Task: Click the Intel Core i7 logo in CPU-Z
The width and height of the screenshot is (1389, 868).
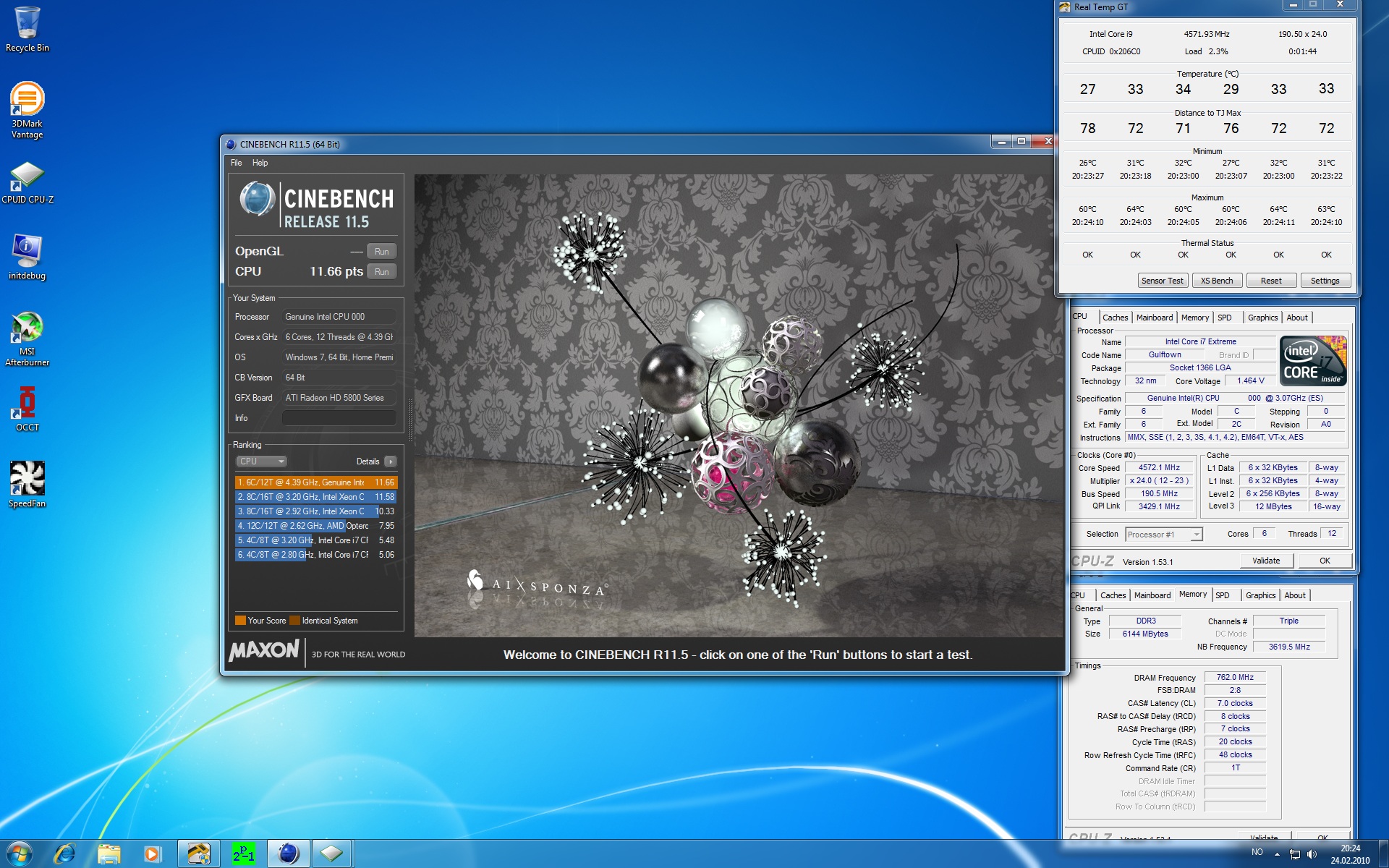Action: 1313,360
